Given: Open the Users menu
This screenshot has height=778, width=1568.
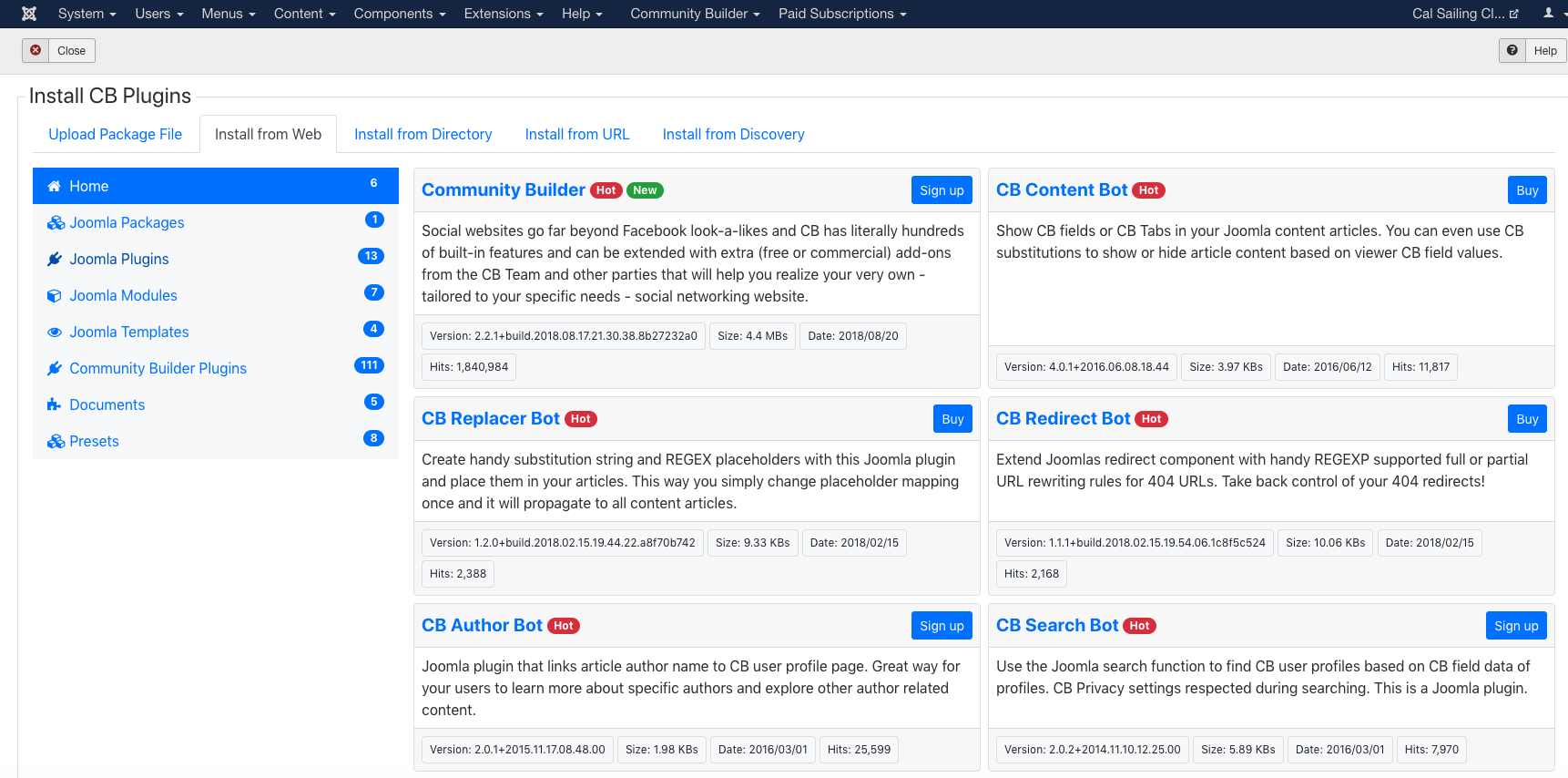Looking at the screenshot, I should [159, 14].
